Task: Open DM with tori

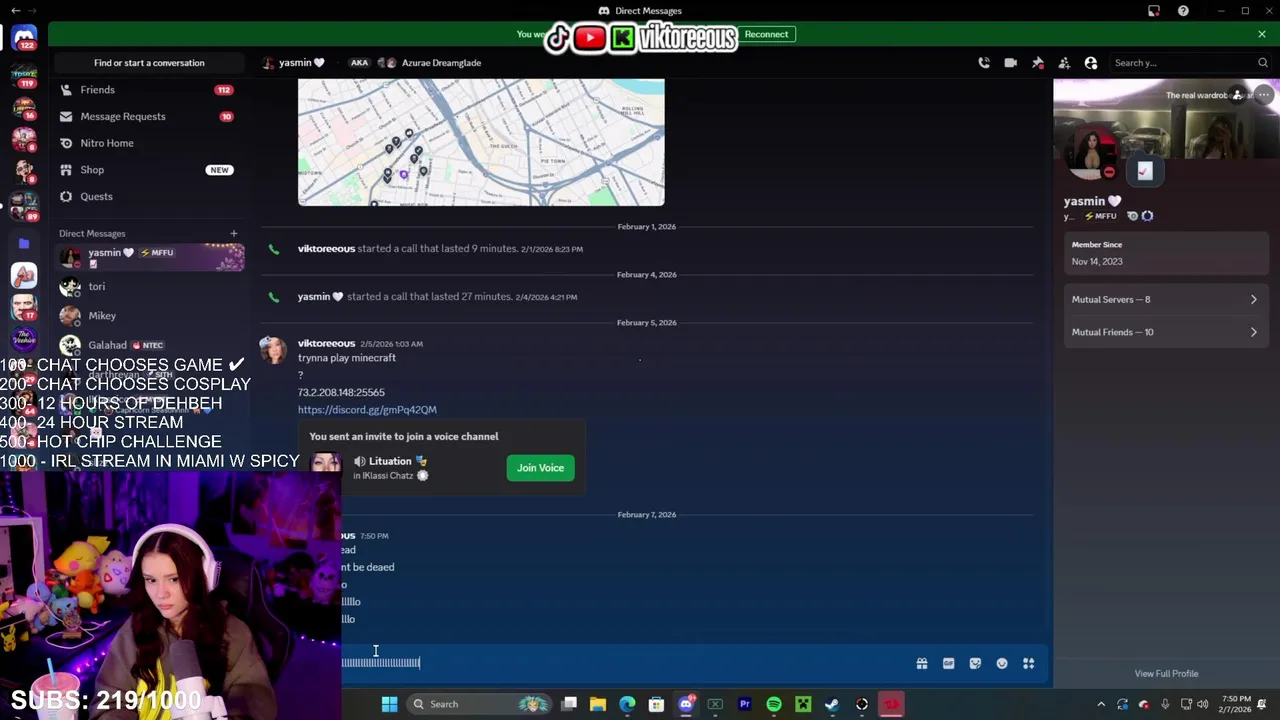Action: [150, 287]
